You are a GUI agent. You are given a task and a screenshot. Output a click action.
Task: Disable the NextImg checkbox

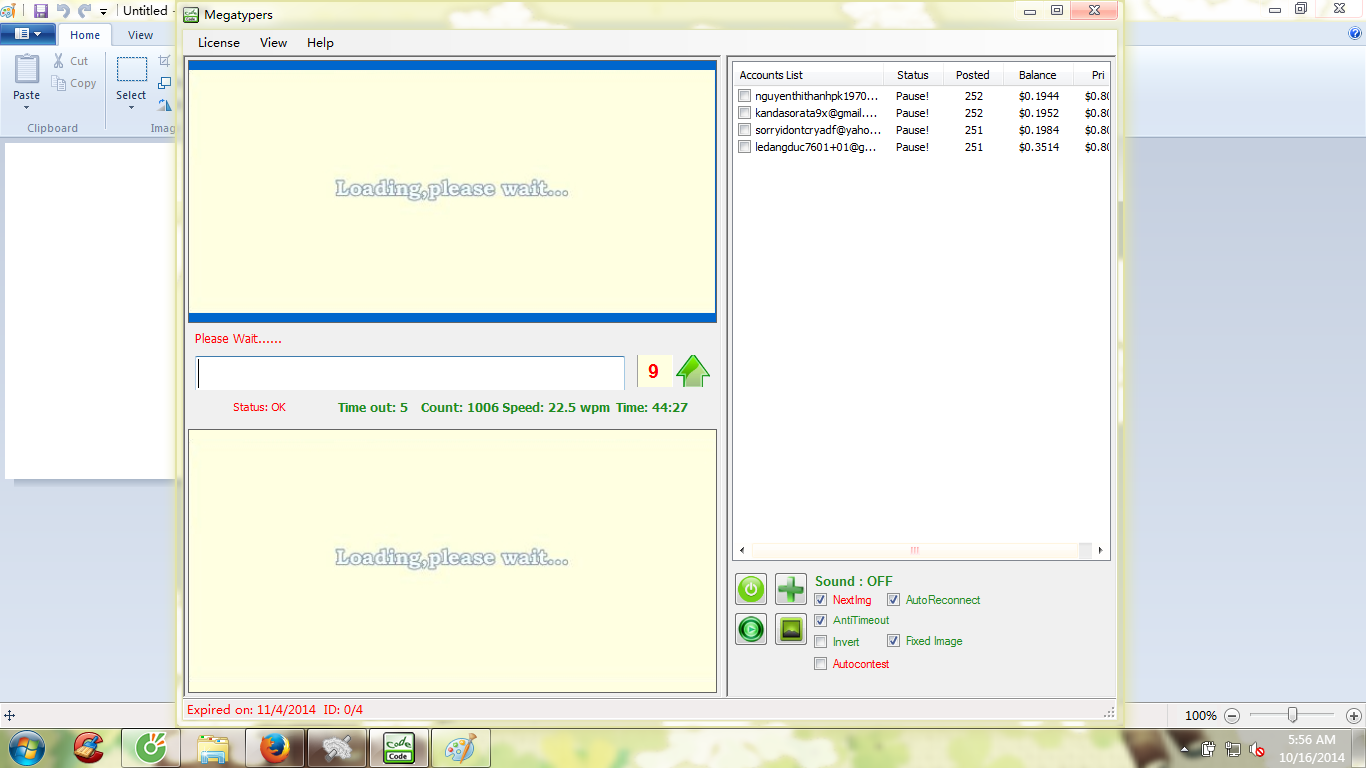tap(821, 600)
